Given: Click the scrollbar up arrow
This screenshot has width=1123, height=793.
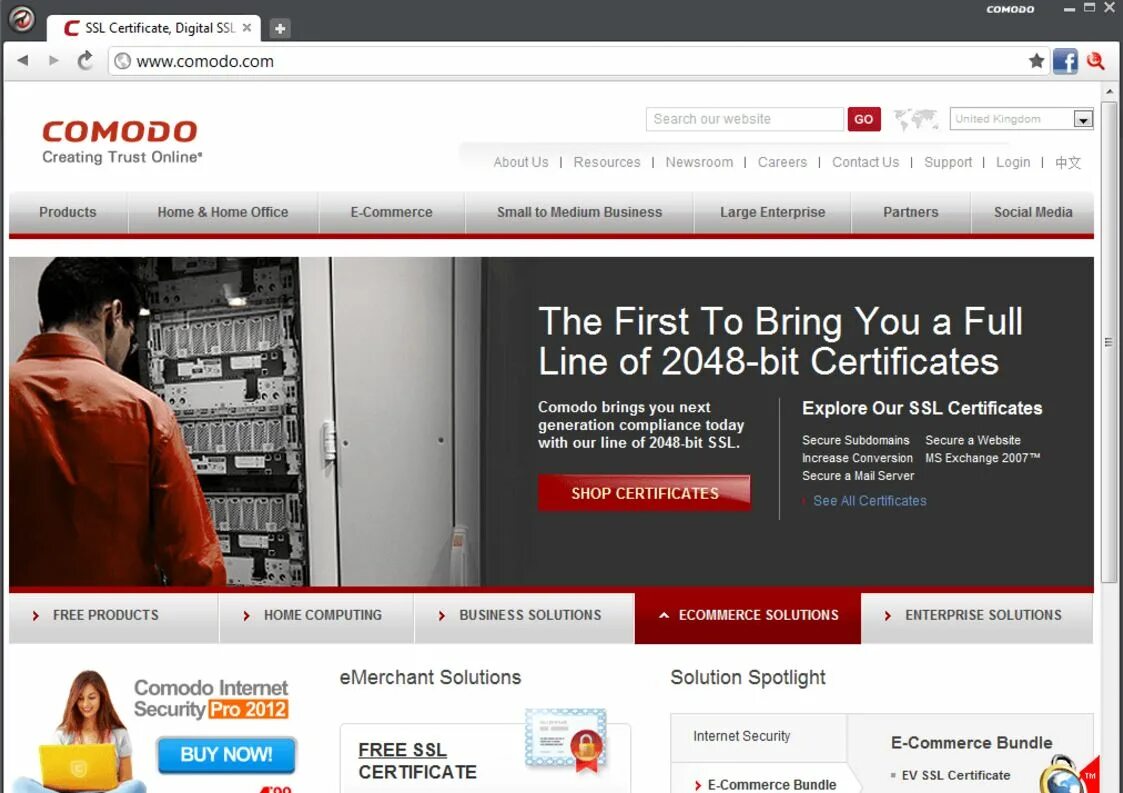Looking at the screenshot, I should coord(1109,92).
